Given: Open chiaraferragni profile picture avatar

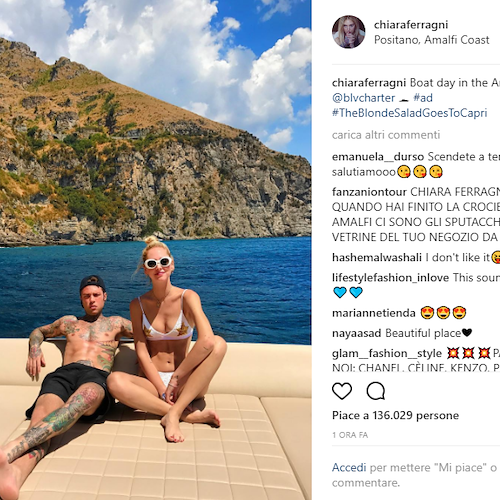Looking at the screenshot, I should (348, 32).
